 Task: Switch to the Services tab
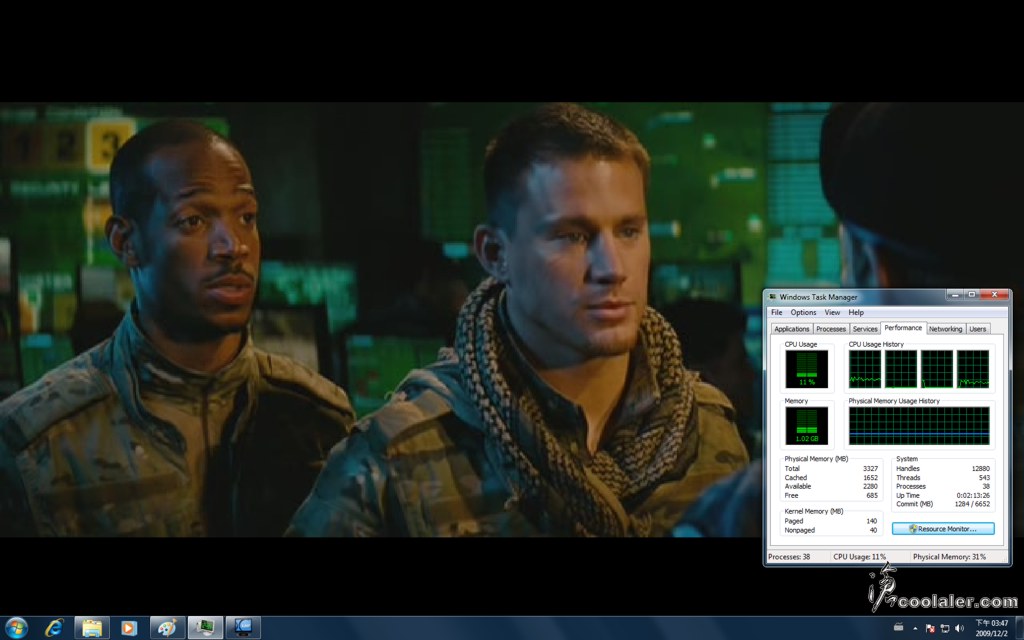[865, 328]
